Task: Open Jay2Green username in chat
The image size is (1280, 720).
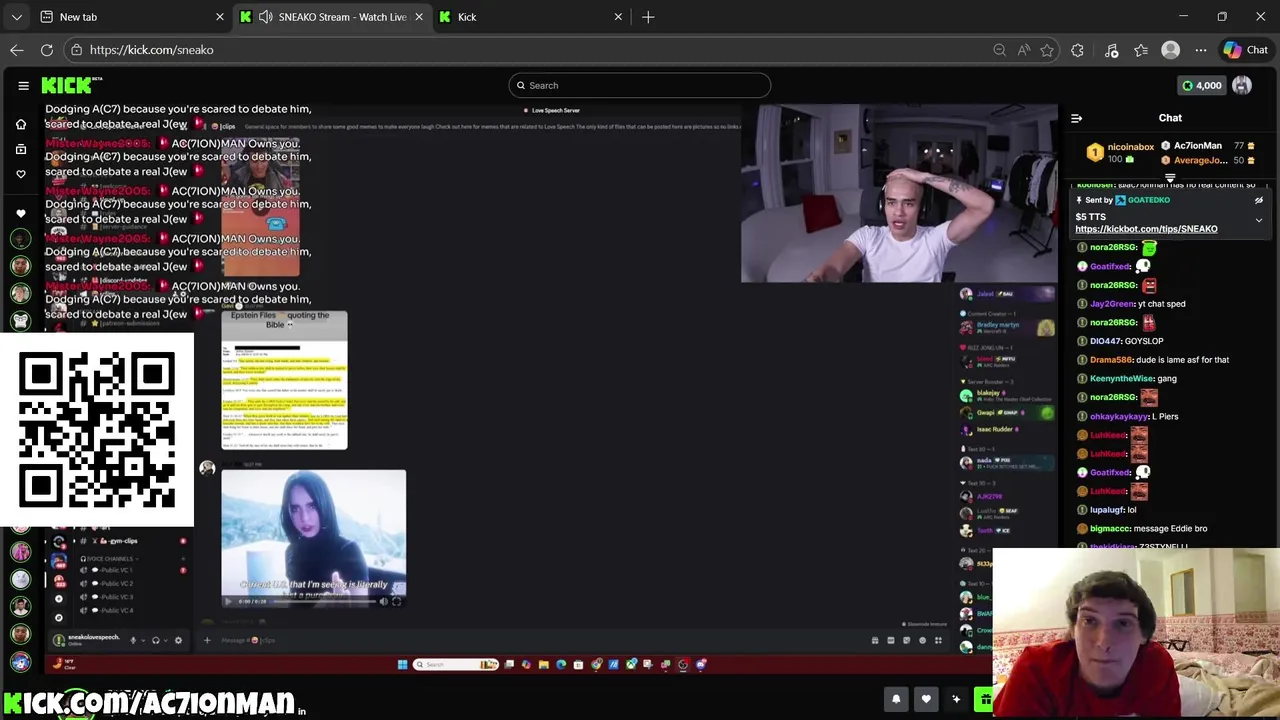Action: point(1112,304)
